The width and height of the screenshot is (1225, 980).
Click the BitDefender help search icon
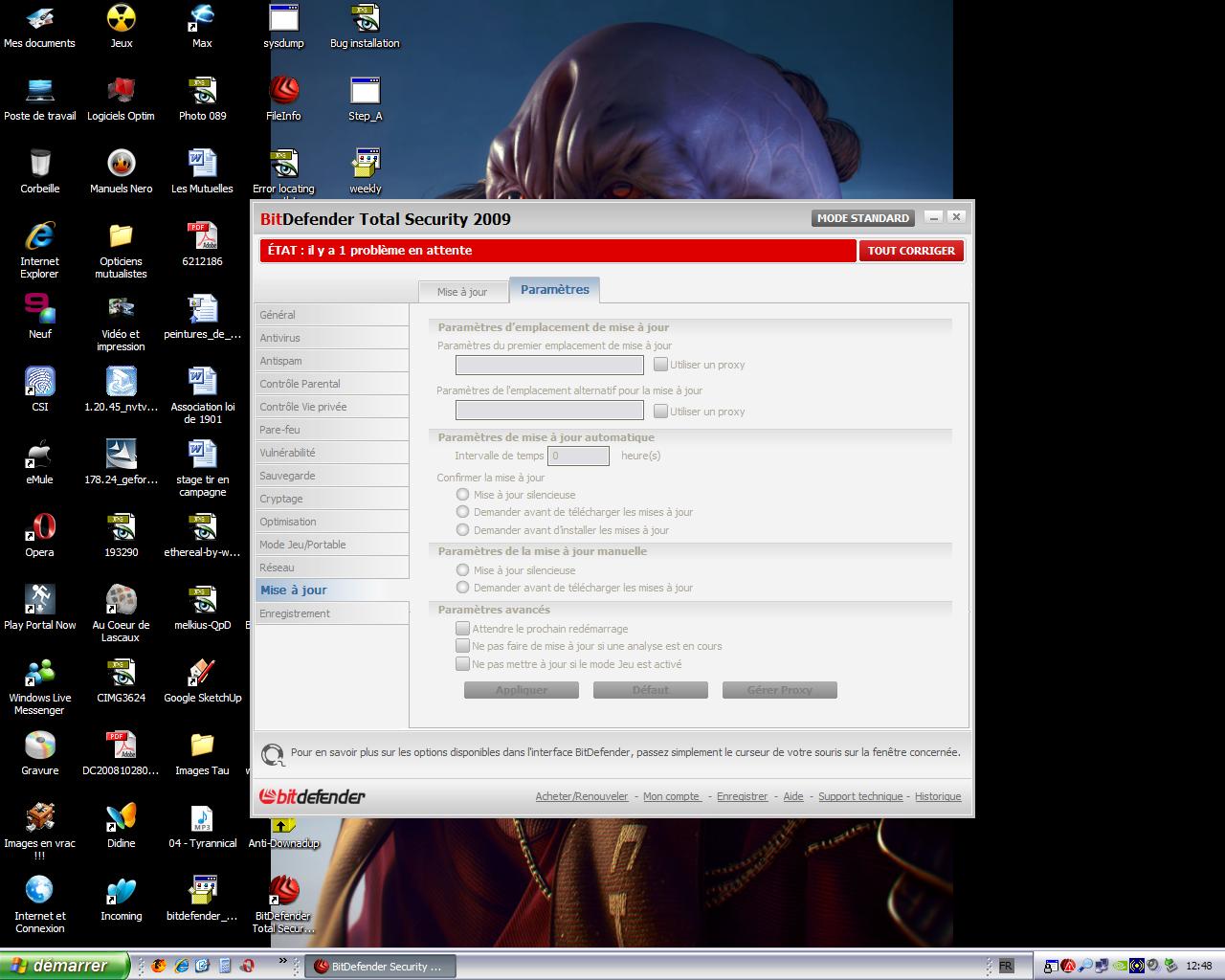click(273, 755)
